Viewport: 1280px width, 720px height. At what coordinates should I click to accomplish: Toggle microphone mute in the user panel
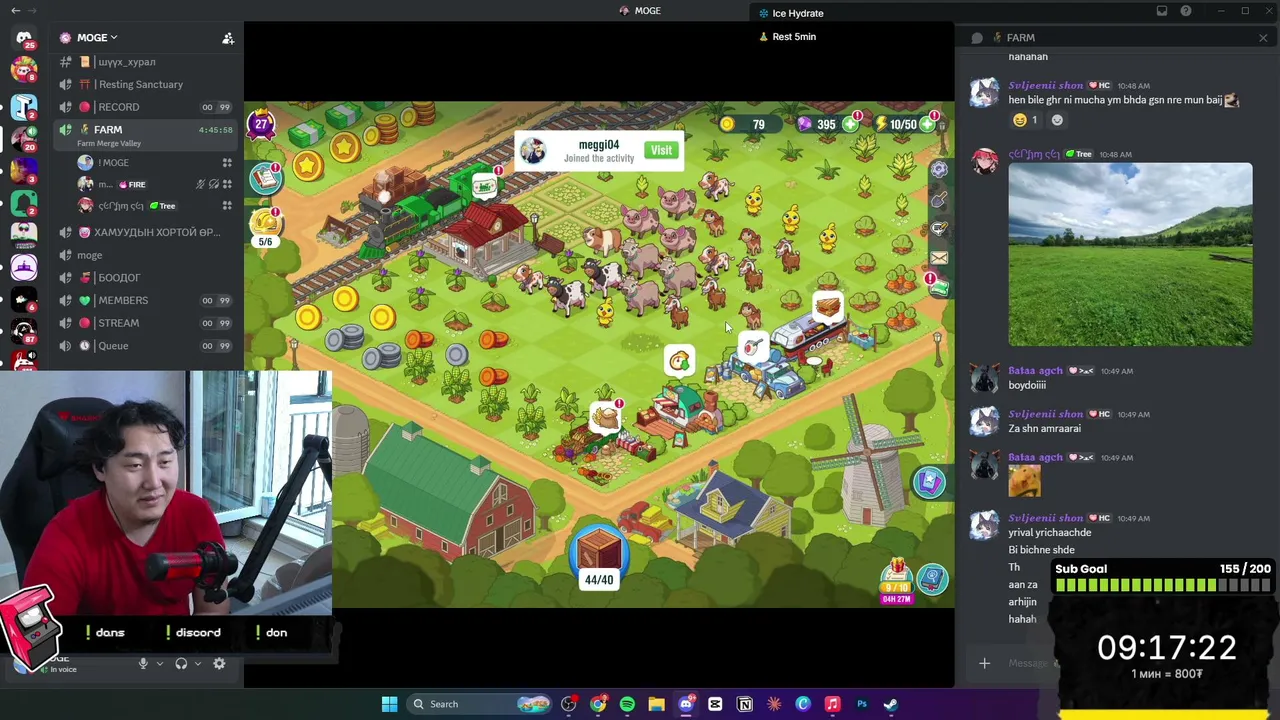(x=143, y=663)
